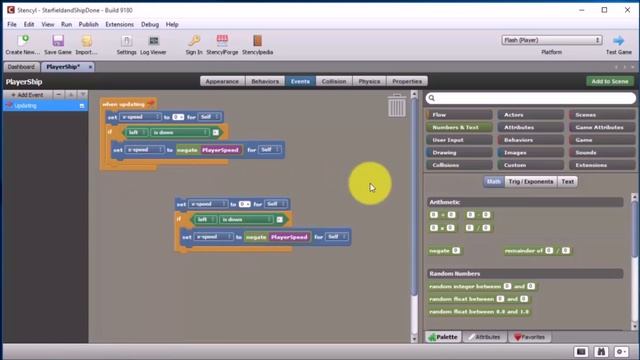Click the Add to Scene button
Image resolution: width=640 pixels, height=360 pixels.
(x=610, y=81)
